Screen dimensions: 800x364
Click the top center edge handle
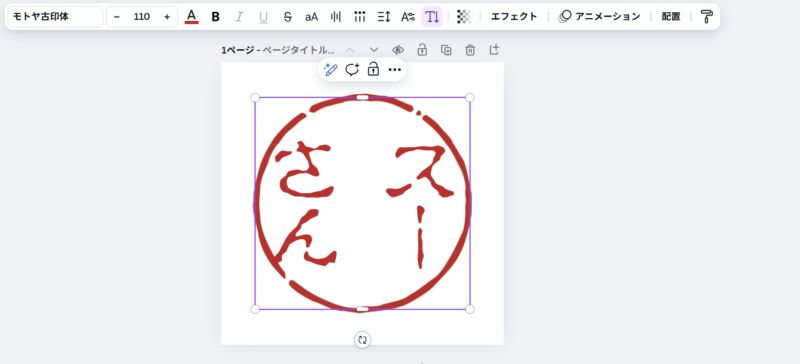tap(362, 98)
